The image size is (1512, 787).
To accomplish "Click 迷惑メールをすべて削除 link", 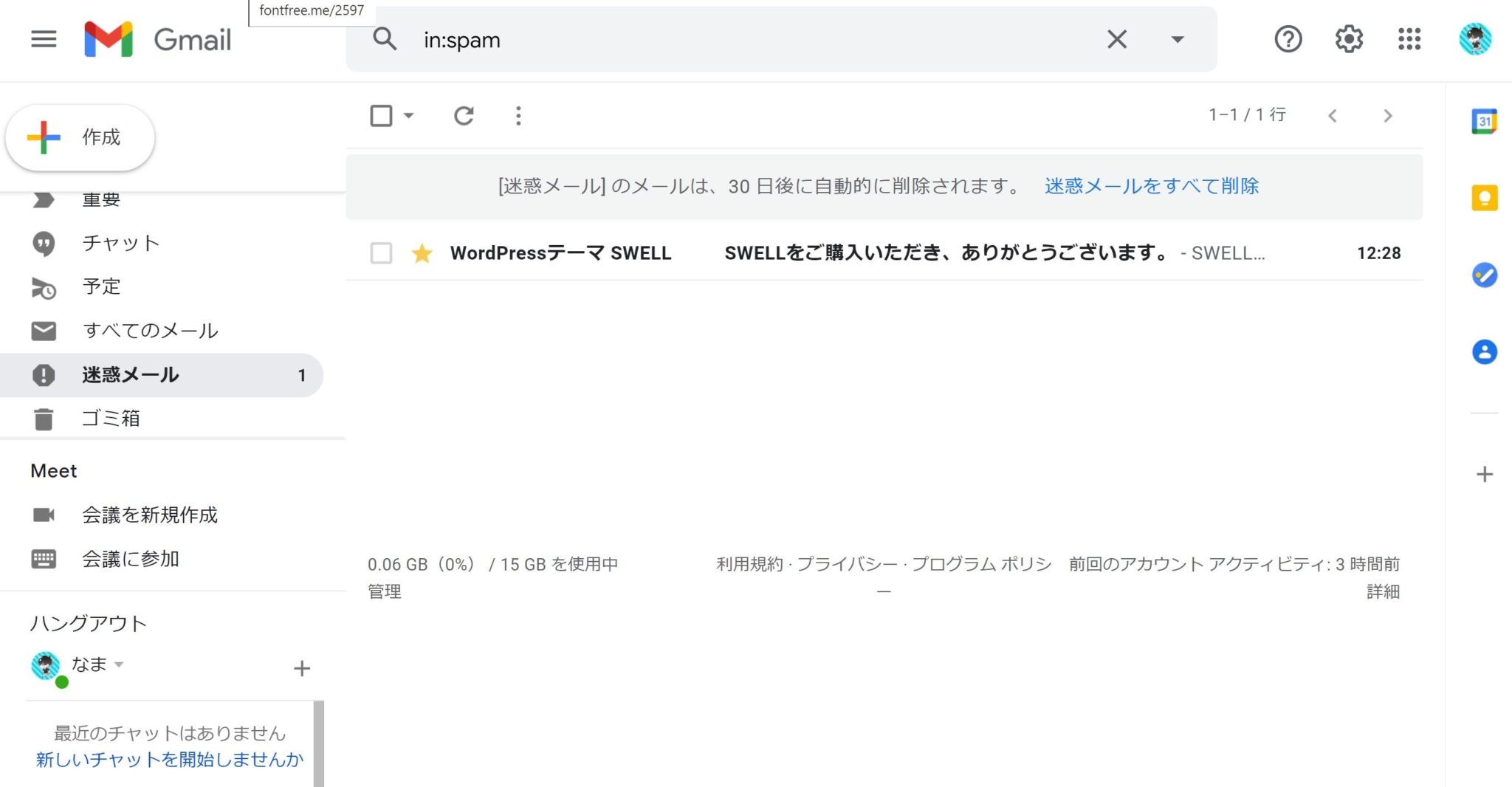I will coord(1151,186).
